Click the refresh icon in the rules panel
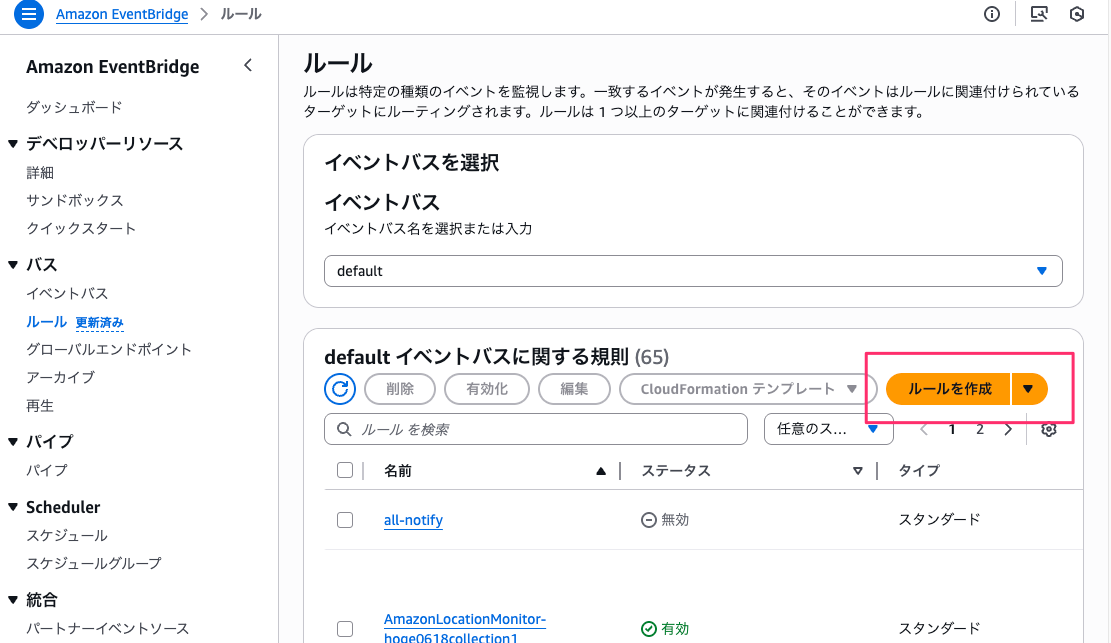The height and width of the screenshot is (643, 1111). pos(340,389)
